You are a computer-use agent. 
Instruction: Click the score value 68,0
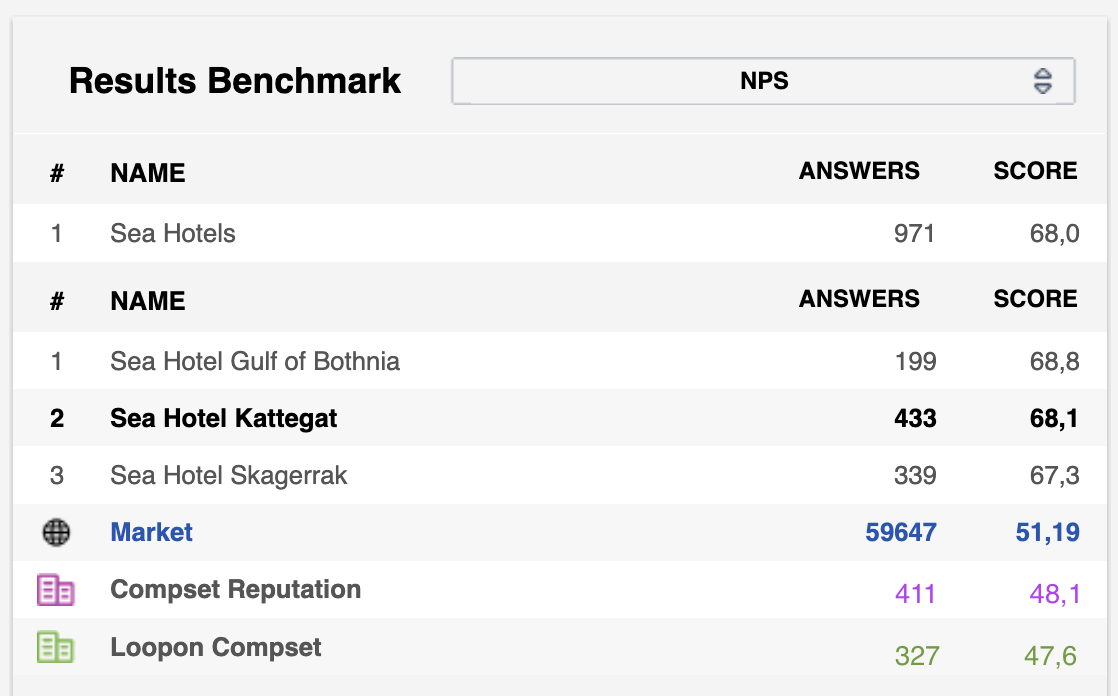click(1054, 233)
